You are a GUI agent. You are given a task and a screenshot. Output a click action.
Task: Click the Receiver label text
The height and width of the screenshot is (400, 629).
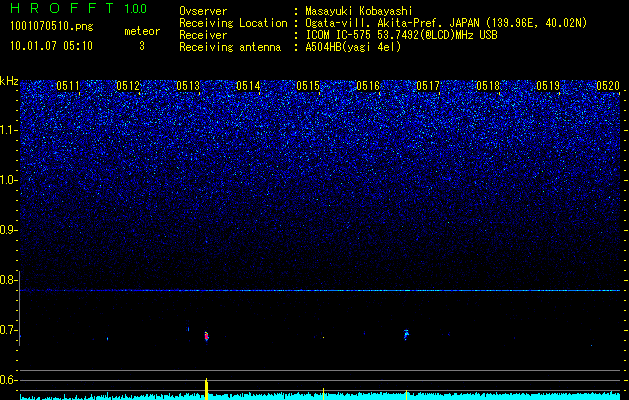pyautogui.click(x=203, y=35)
